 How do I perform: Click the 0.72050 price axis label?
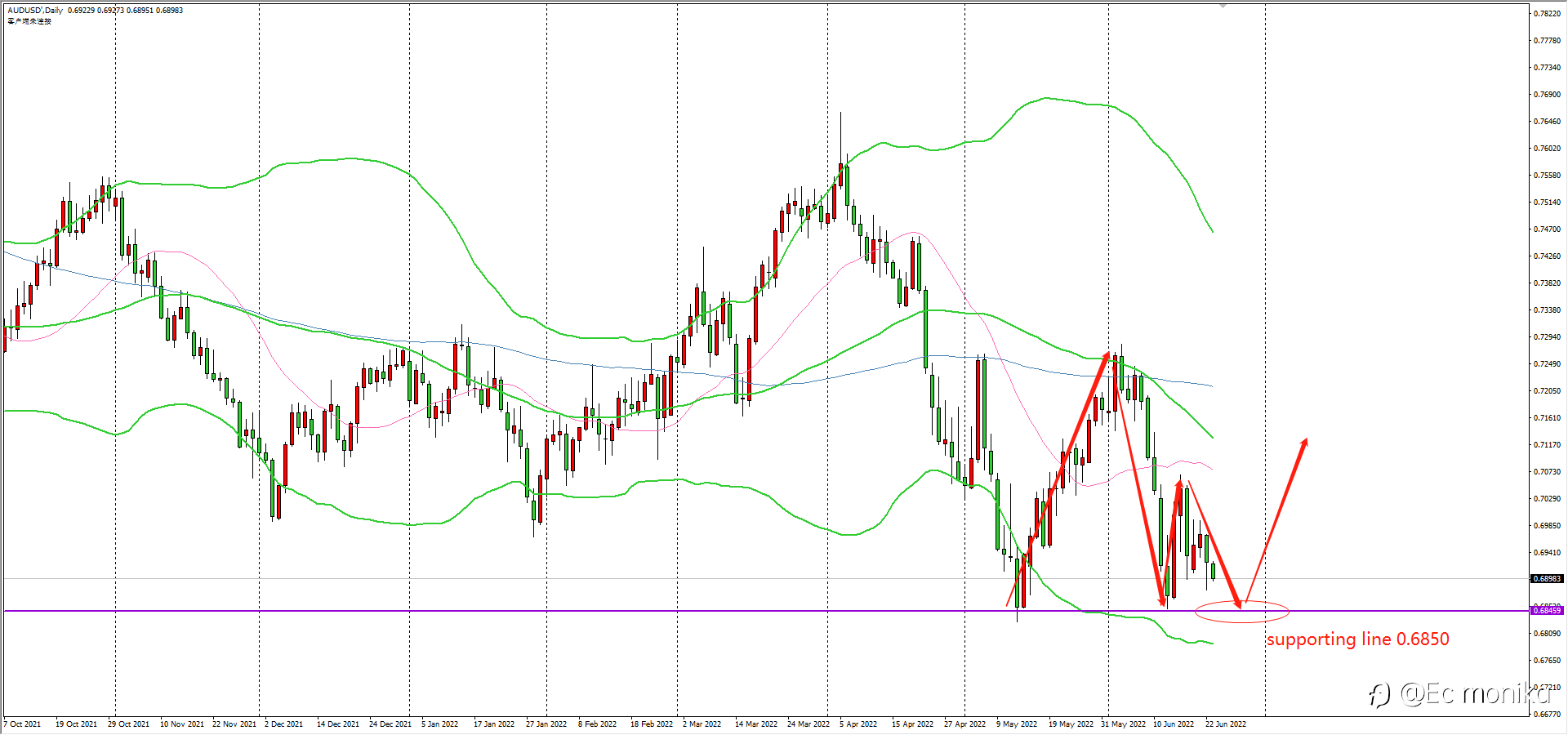pyautogui.click(x=1547, y=391)
